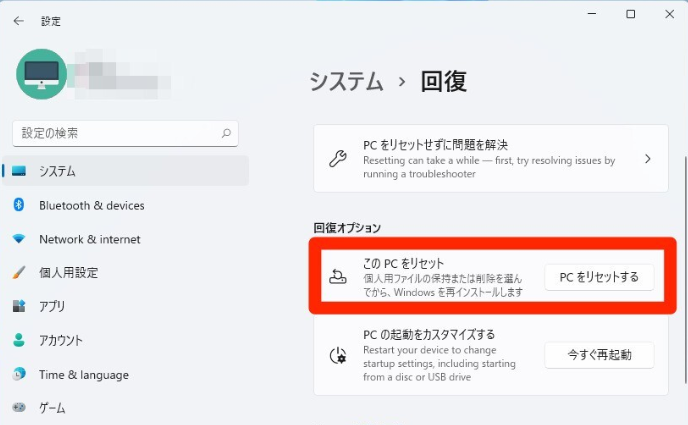Click the search magnifier icon

[226, 133]
